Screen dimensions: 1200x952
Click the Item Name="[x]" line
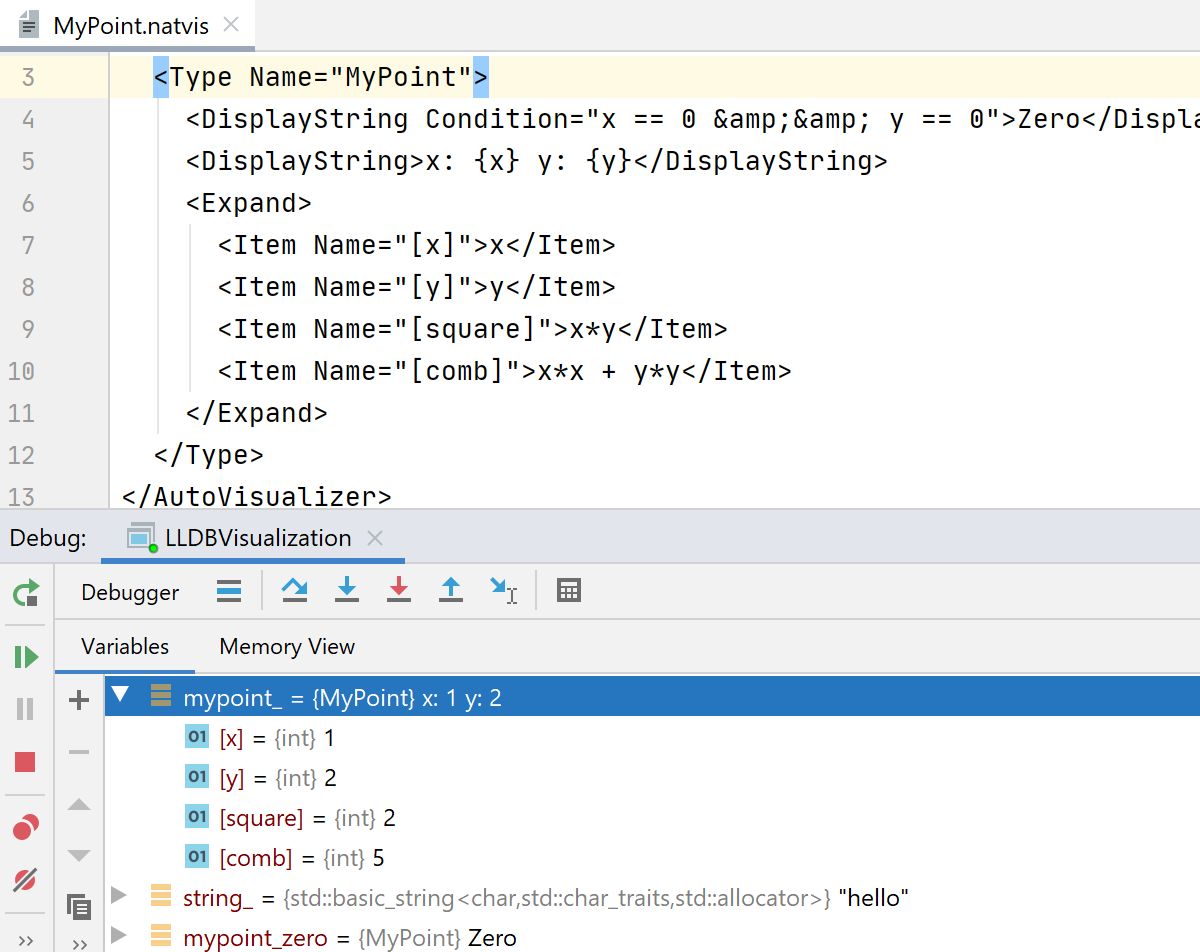point(417,245)
